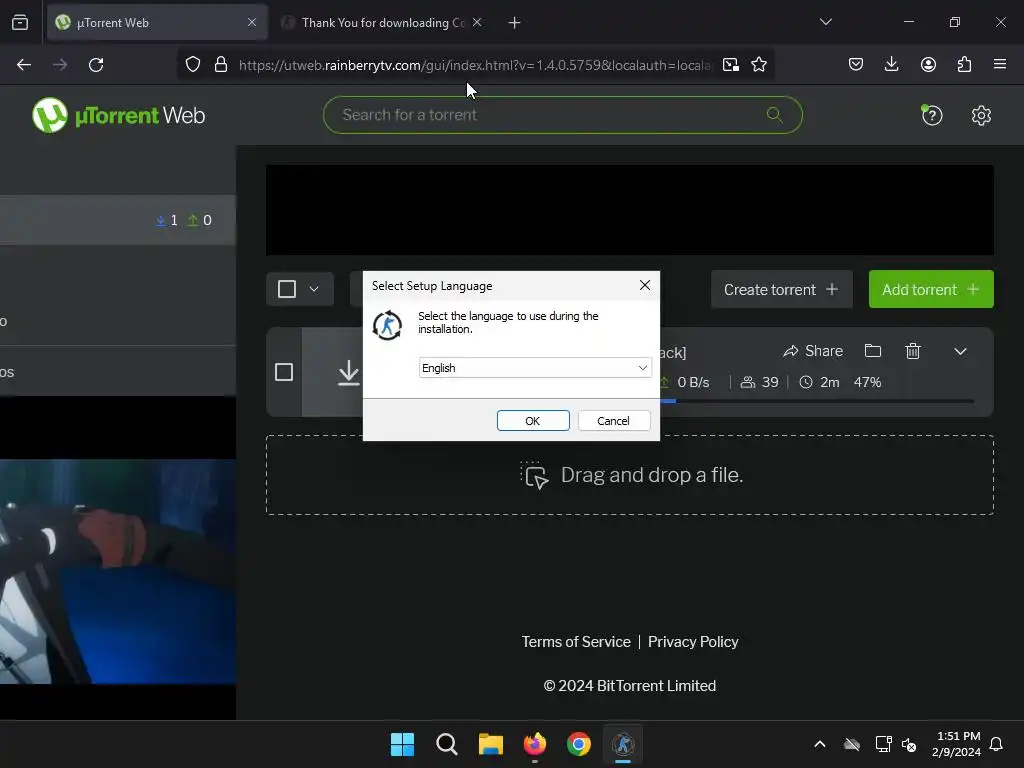Open the uTorrent help icon
The image size is (1024, 768).
click(931, 116)
